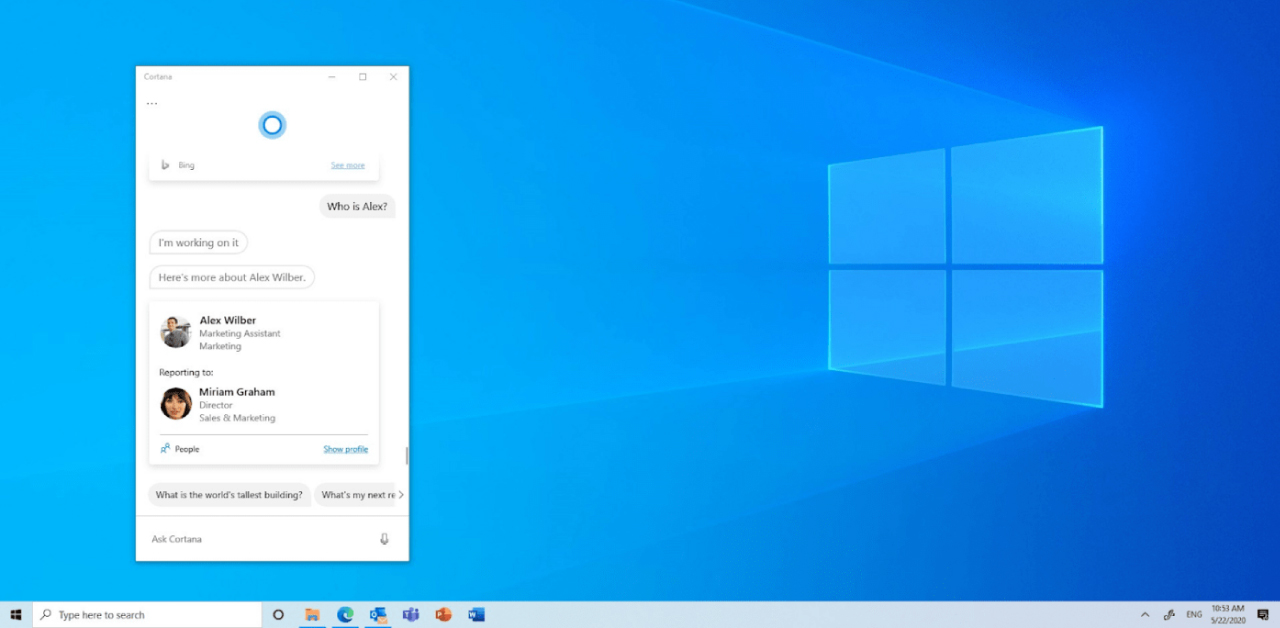Screen dimensions: 1280x628
Task: Click the microphone icon to speak
Action: pyautogui.click(x=384, y=539)
